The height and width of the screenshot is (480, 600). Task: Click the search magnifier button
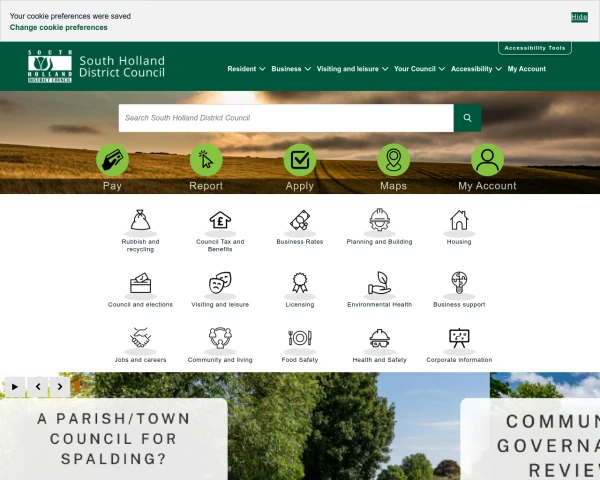pyautogui.click(x=467, y=118)
